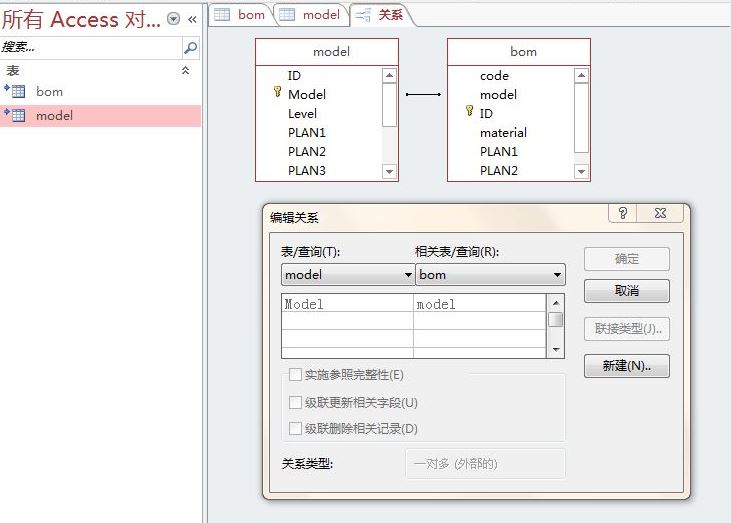Screen dimensions: 731x523
Task: Click field grid scrollbar thumb
Action: [556, 320]
